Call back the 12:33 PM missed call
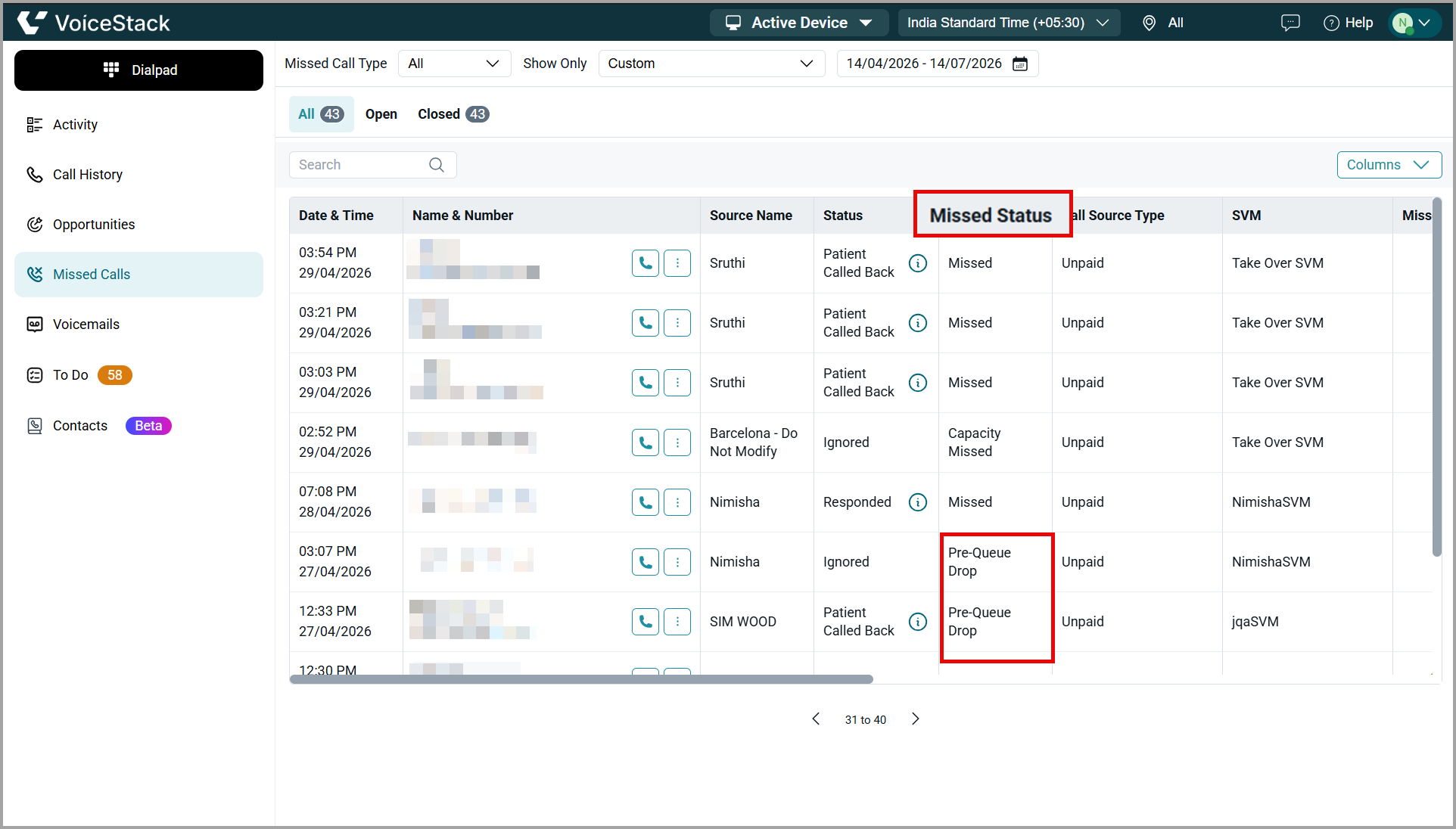The image size is (1456, 829). (646, 622)
